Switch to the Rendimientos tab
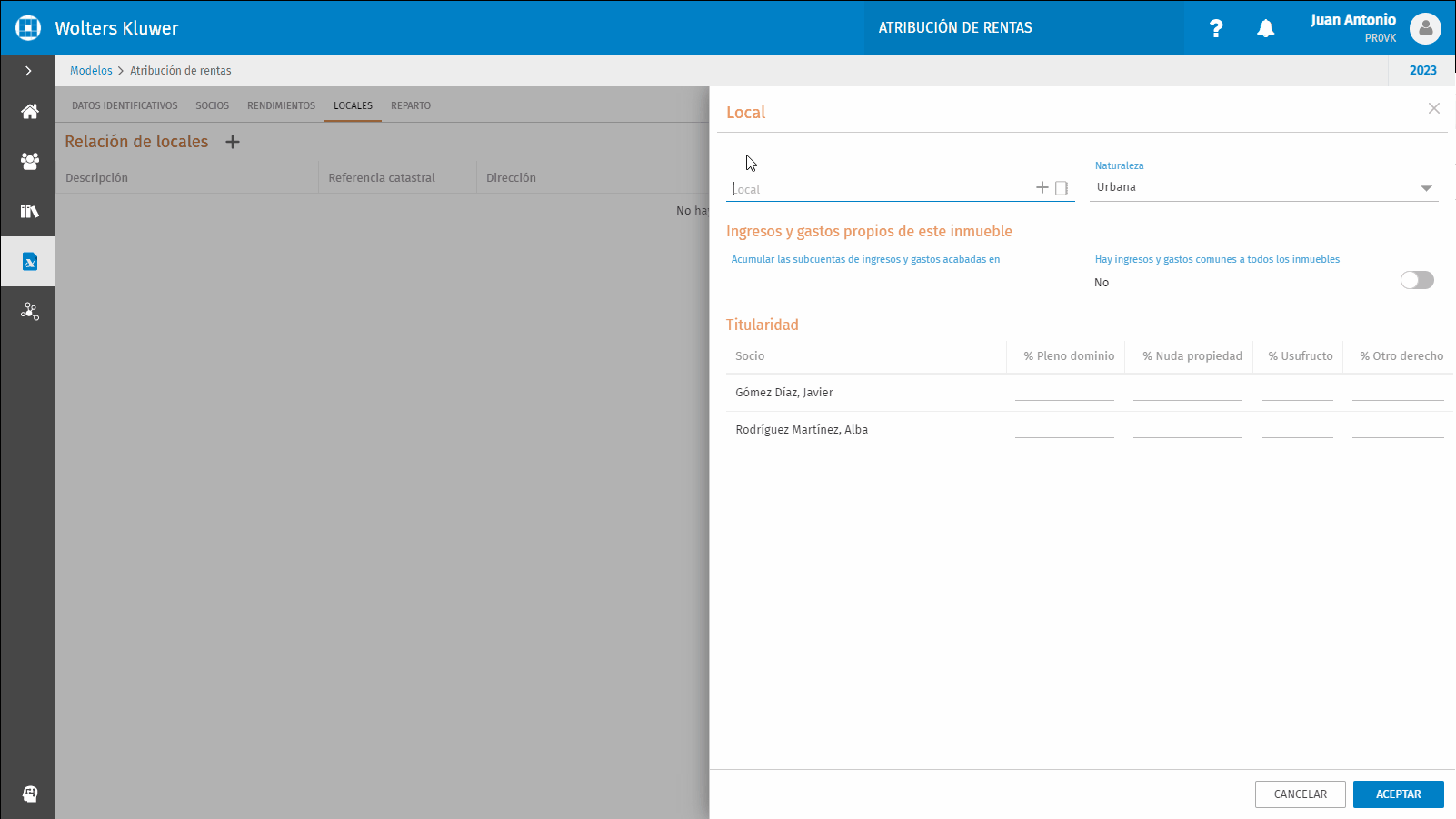Image resolution: width=1456 pixels, height=819 pixels. point(282,105)
